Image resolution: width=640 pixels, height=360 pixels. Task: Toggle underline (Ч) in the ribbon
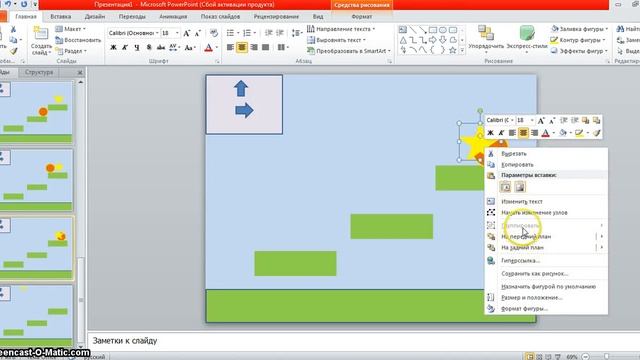point(137,47)
